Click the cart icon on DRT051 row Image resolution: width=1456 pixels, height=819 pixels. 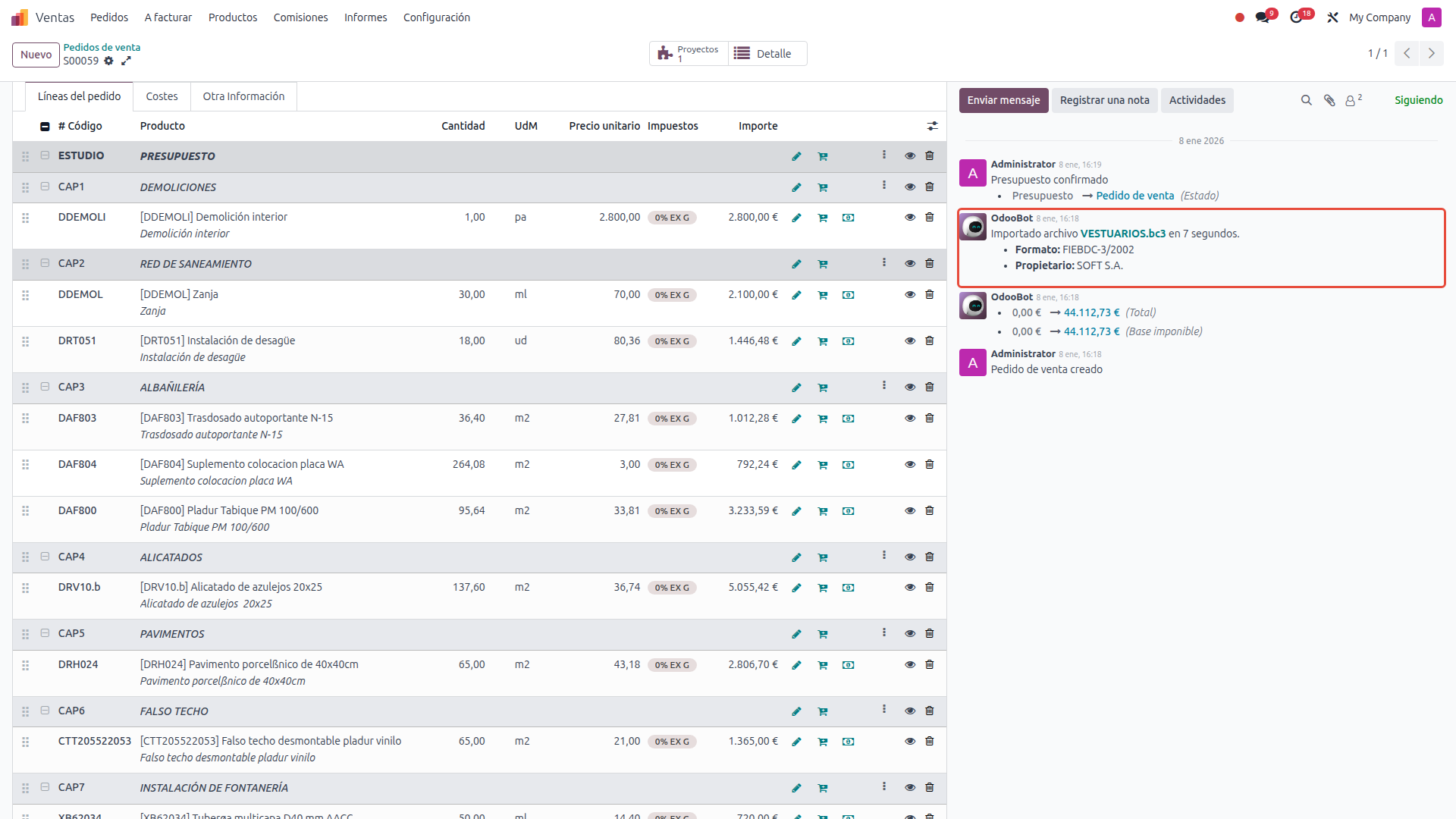coord(823,341)
